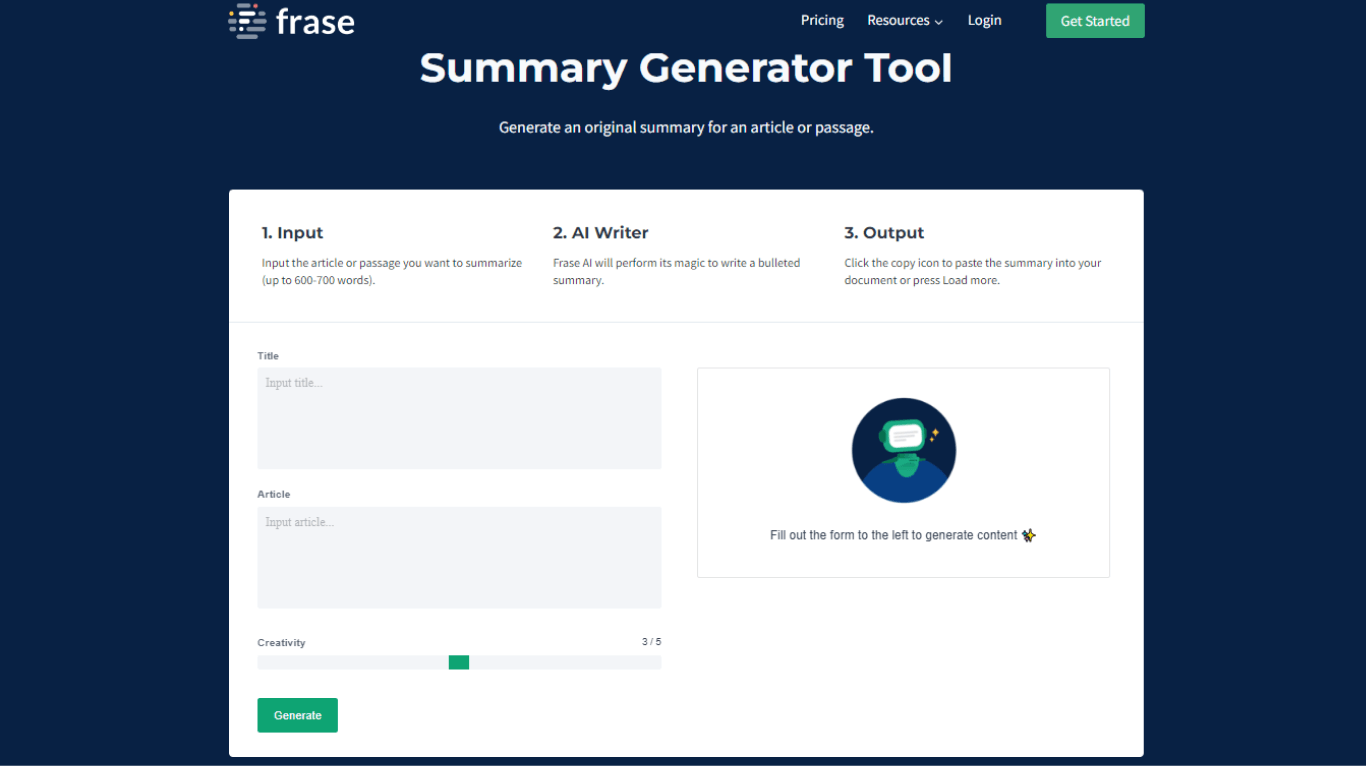Click the '1. Input' step heading
1366x766 pixels.
coord(292,233)
